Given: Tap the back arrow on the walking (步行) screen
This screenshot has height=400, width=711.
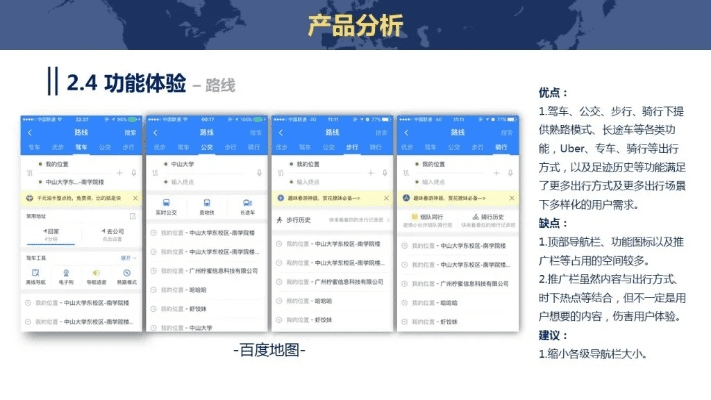Looking at the screenshot, I should tap(281, 133).
